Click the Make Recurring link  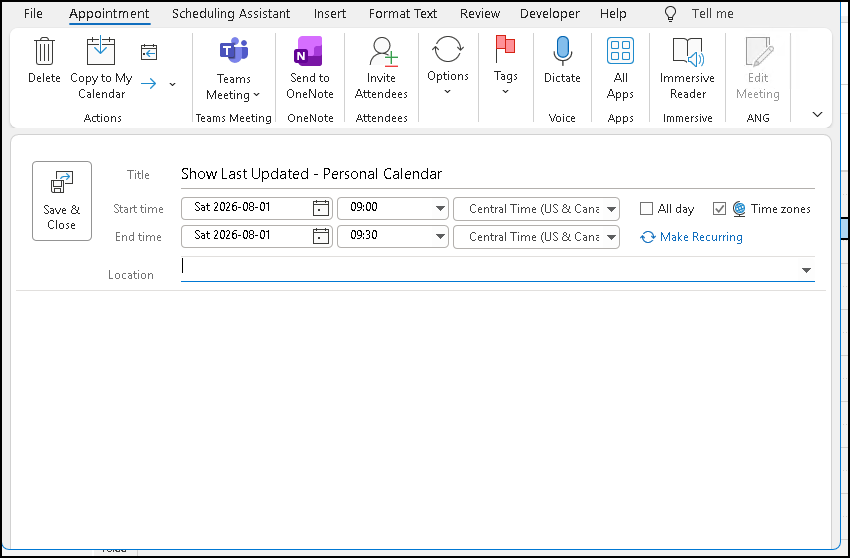click(x=691, y=237)
